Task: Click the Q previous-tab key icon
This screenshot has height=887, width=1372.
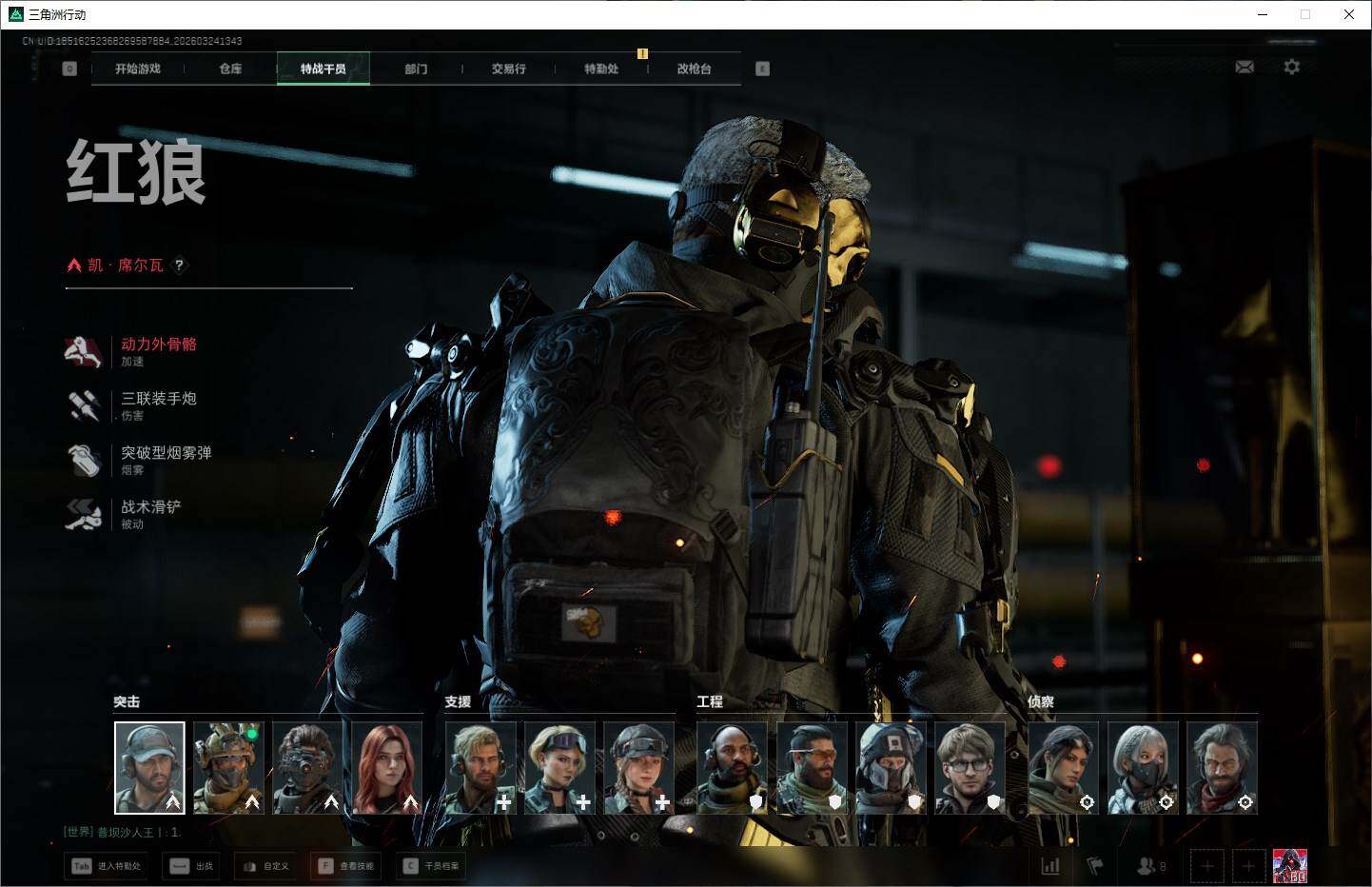Action: pos(69,69)
